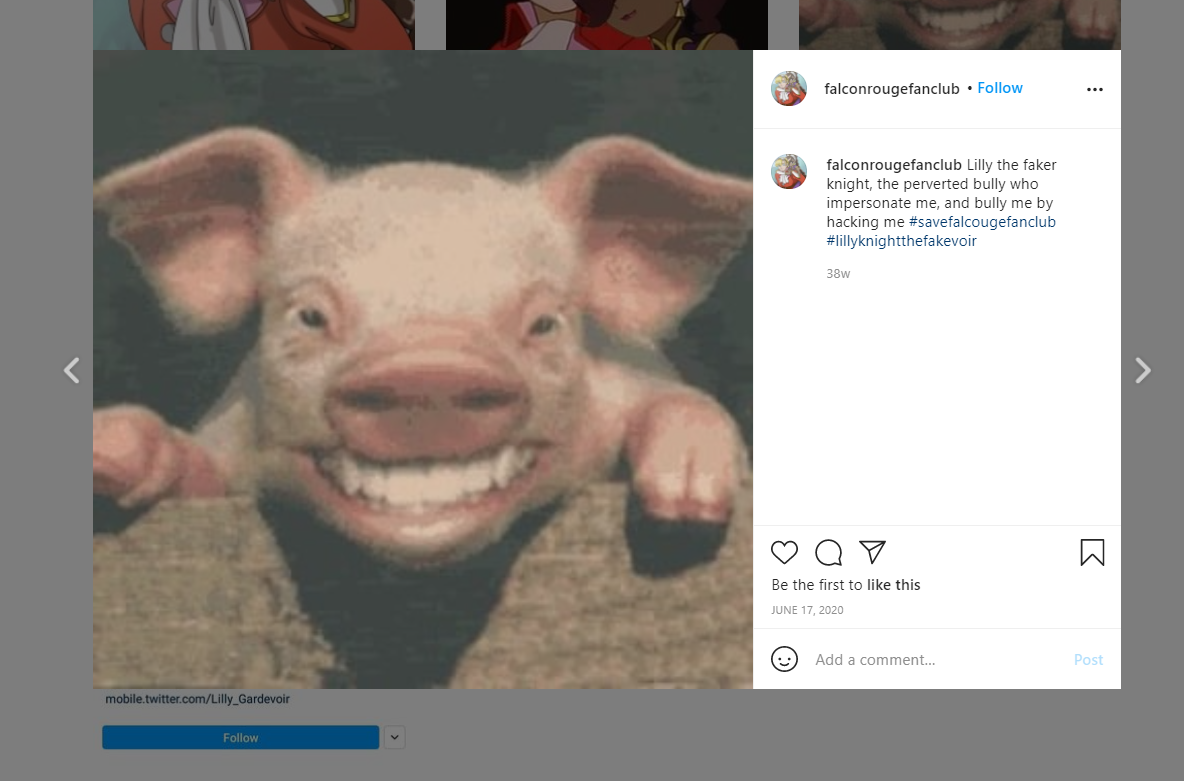This screenshot has width=1184, height=781.
Task: Open the mobile.twitter.com/Lilly_Gardevoir link
Action: click(198, 699)
